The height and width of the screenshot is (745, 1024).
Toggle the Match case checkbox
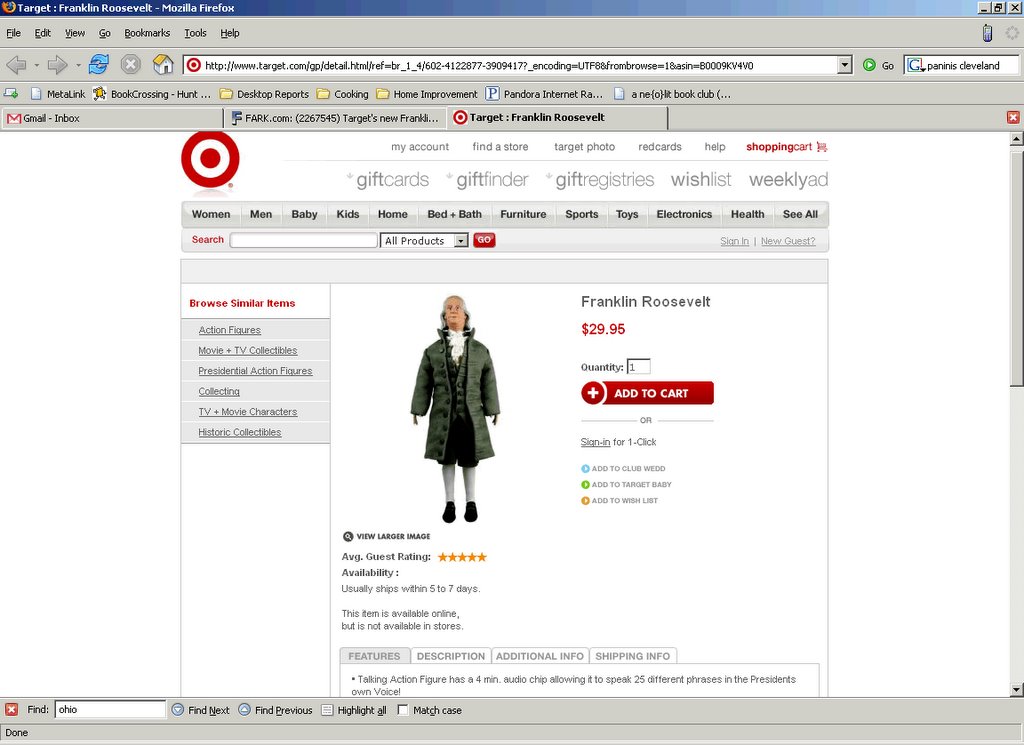point(403,710)
